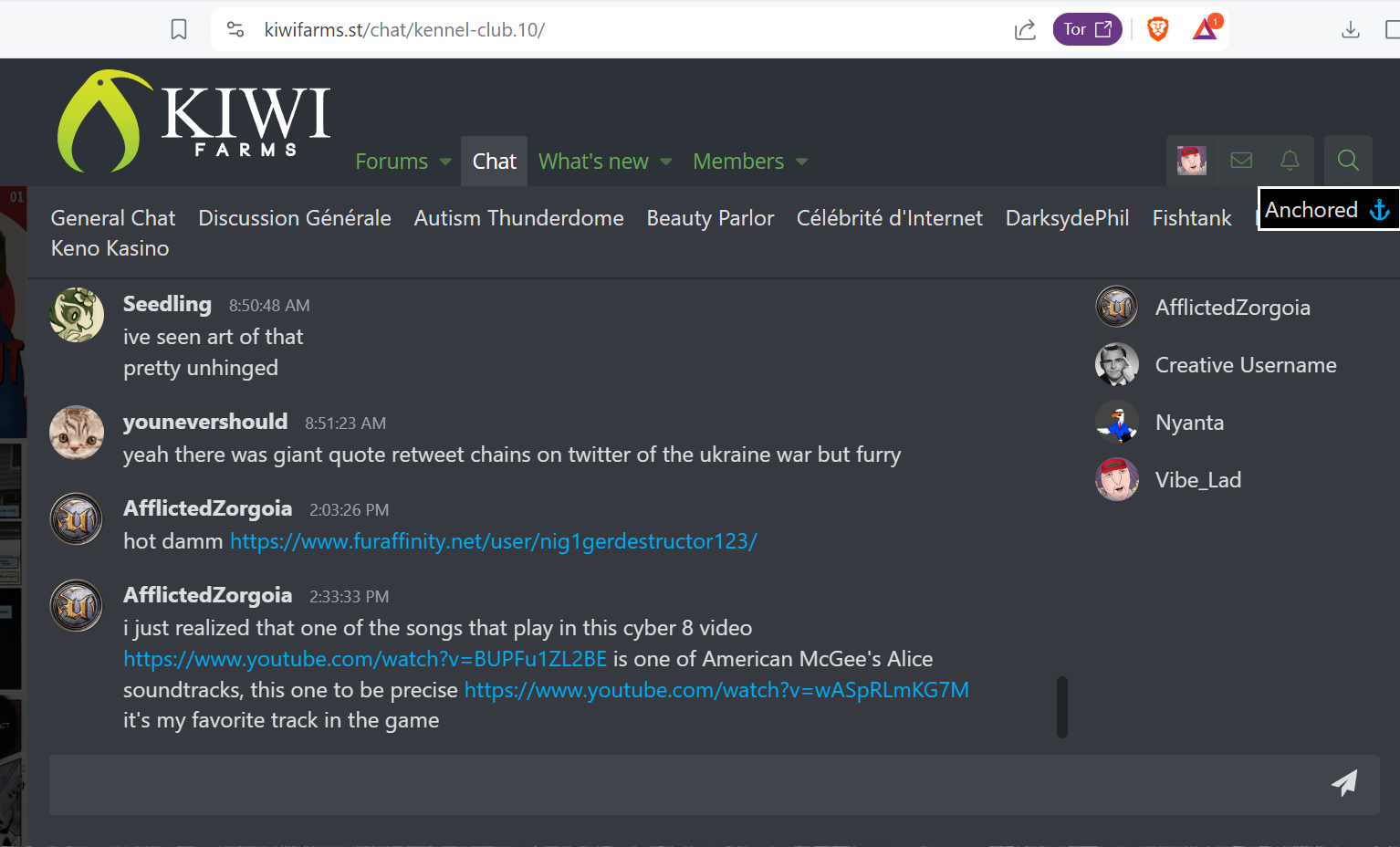Click AfflictedZorgoia name on 2:33:33 PM message
This screenshot has height=847, width=1400.
(207, 595)
